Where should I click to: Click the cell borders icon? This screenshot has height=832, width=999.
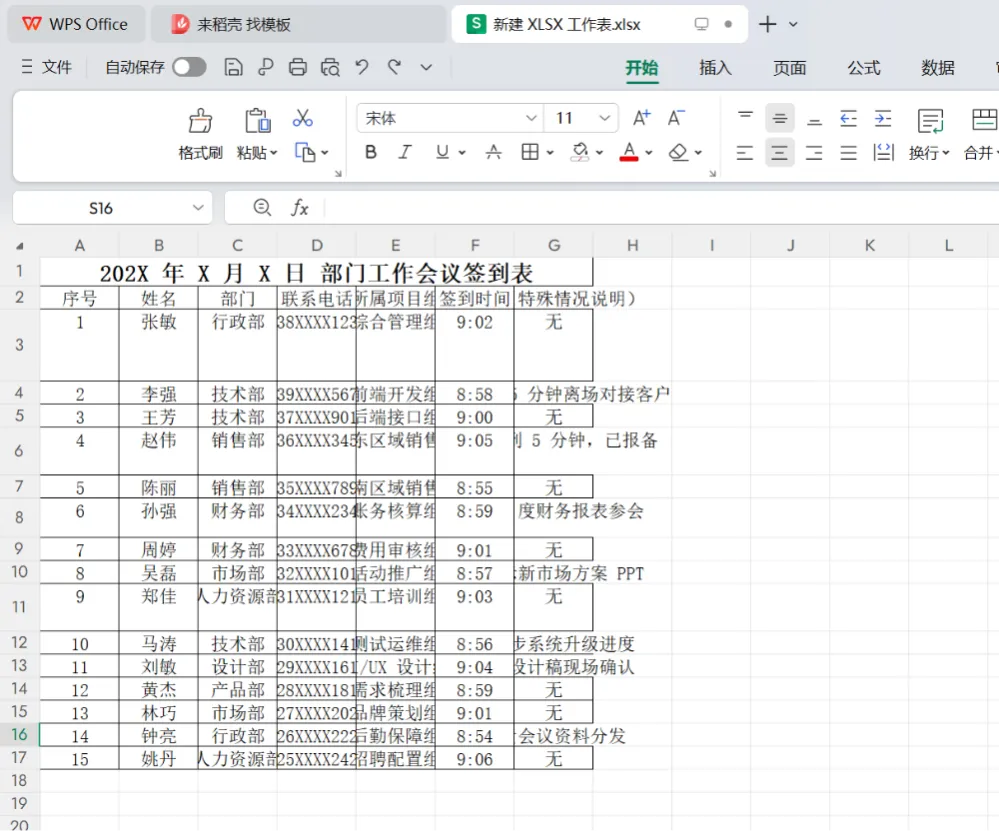tap(530, 152)
